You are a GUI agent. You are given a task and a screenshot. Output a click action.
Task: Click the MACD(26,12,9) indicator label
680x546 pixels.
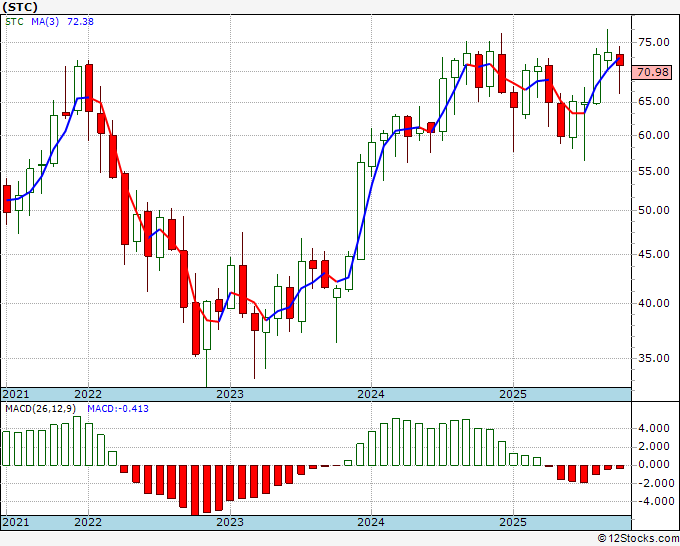[x=41, y=409]
